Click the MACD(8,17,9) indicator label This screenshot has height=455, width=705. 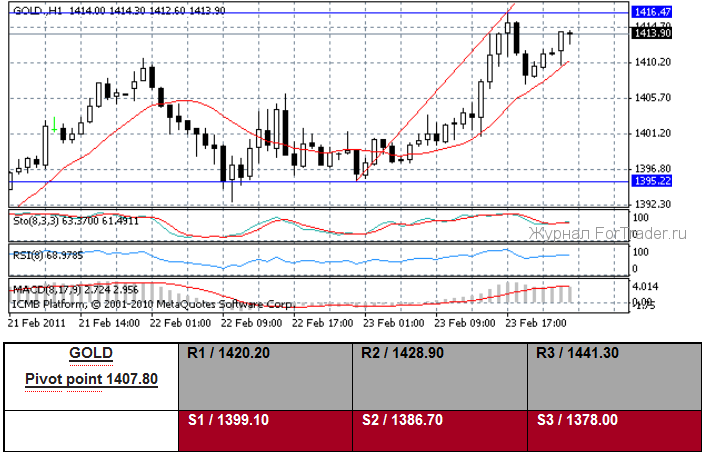coord(75,290)
